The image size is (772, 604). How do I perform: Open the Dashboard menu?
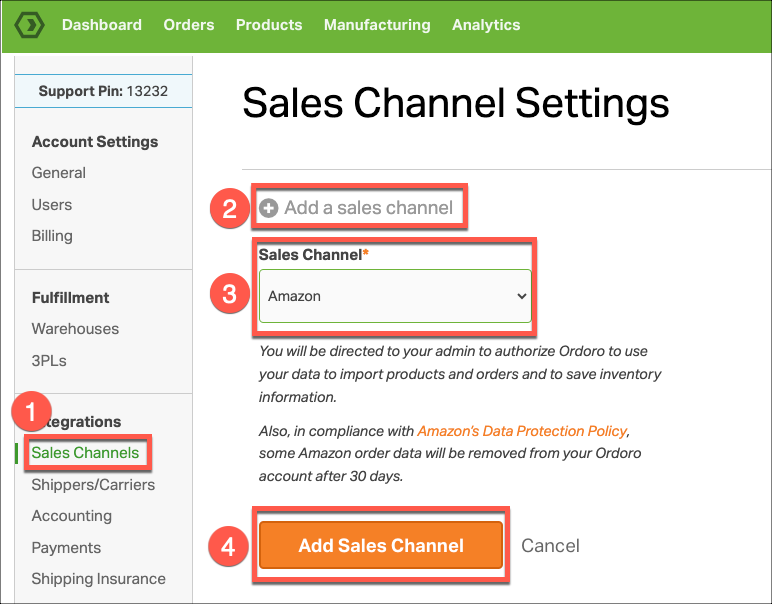101,25
